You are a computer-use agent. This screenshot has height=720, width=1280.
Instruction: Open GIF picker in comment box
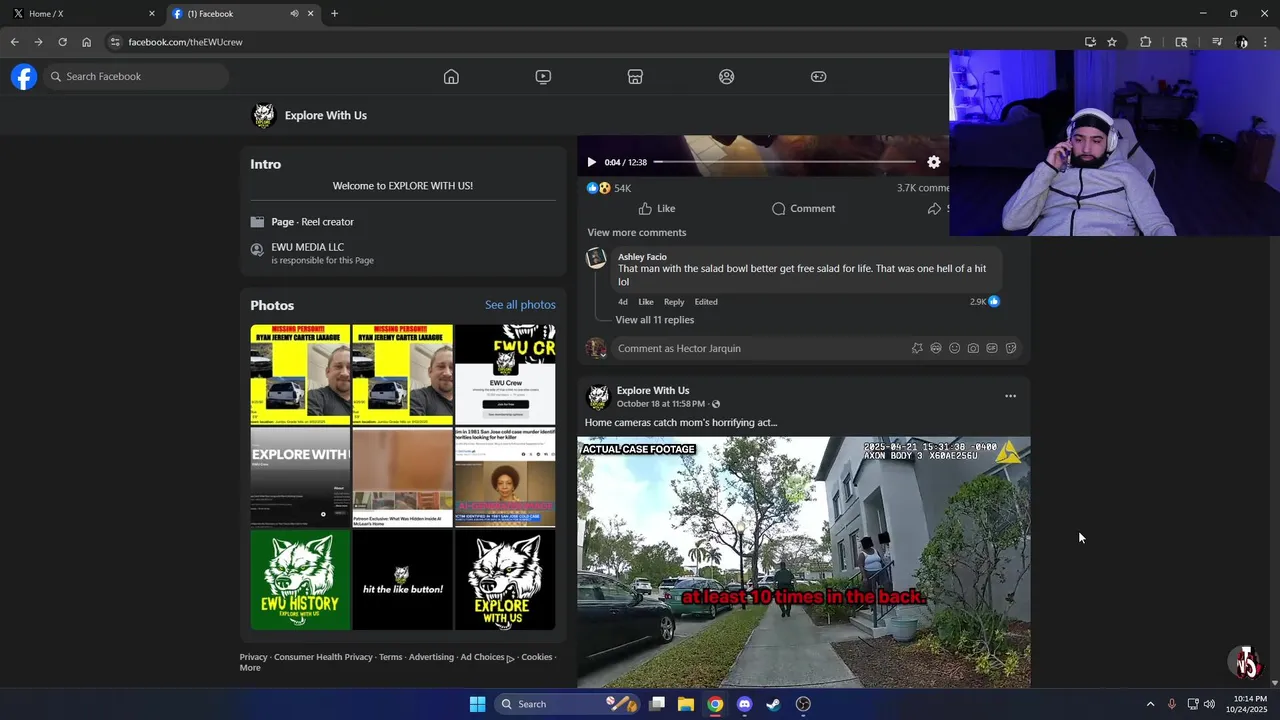coord(992,348)
